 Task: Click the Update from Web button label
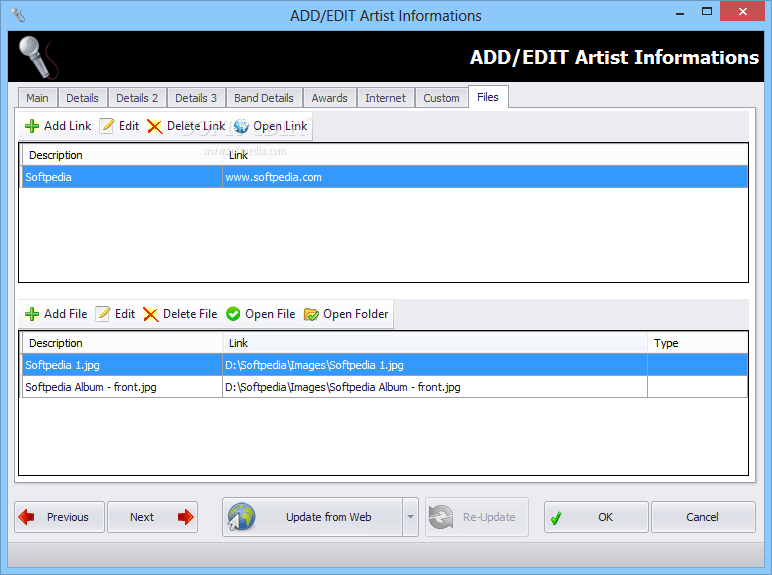pyautogui.click(x=329, y=517)
